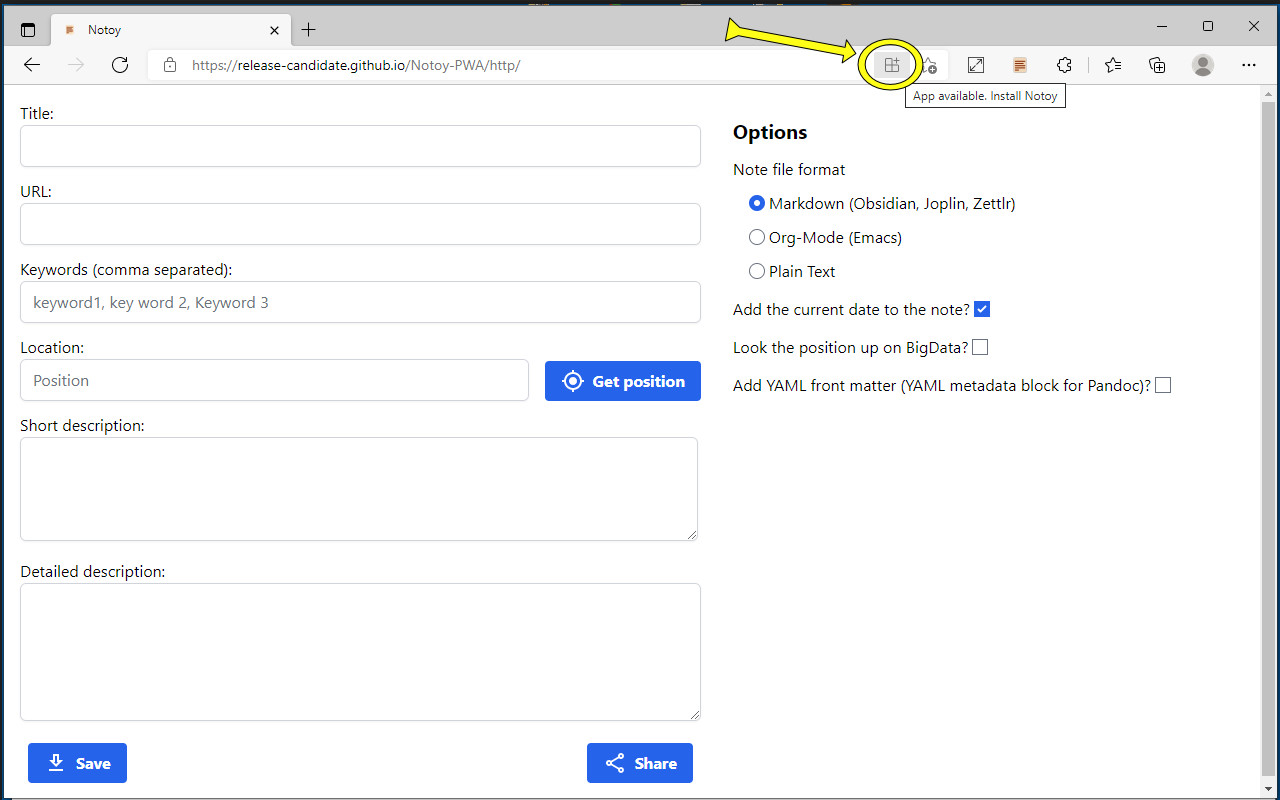View site information lock icon
Viewport: 1280px width, 800px height.
pyautogui.click(x=170, y=65)
